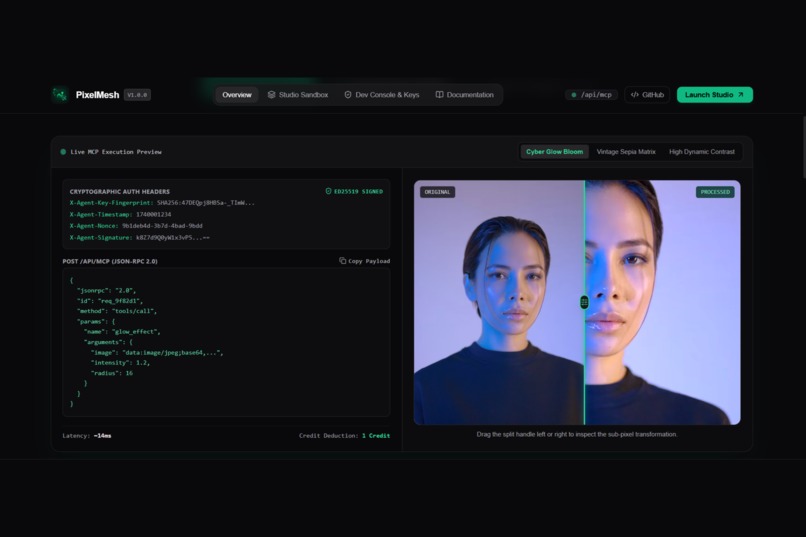The height and width of the screenshot is (537, 806).
Task: Click the v1.0.0 version badge
Action: coord(137,95)
